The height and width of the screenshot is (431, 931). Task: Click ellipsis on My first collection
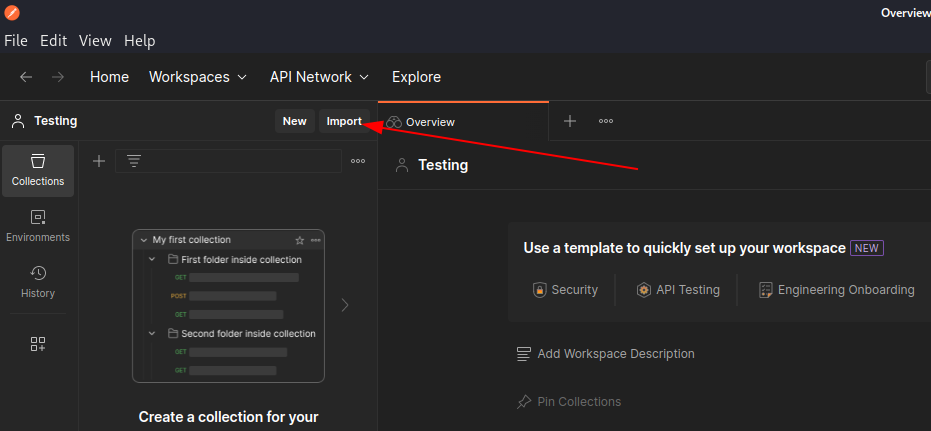[316, 240]
